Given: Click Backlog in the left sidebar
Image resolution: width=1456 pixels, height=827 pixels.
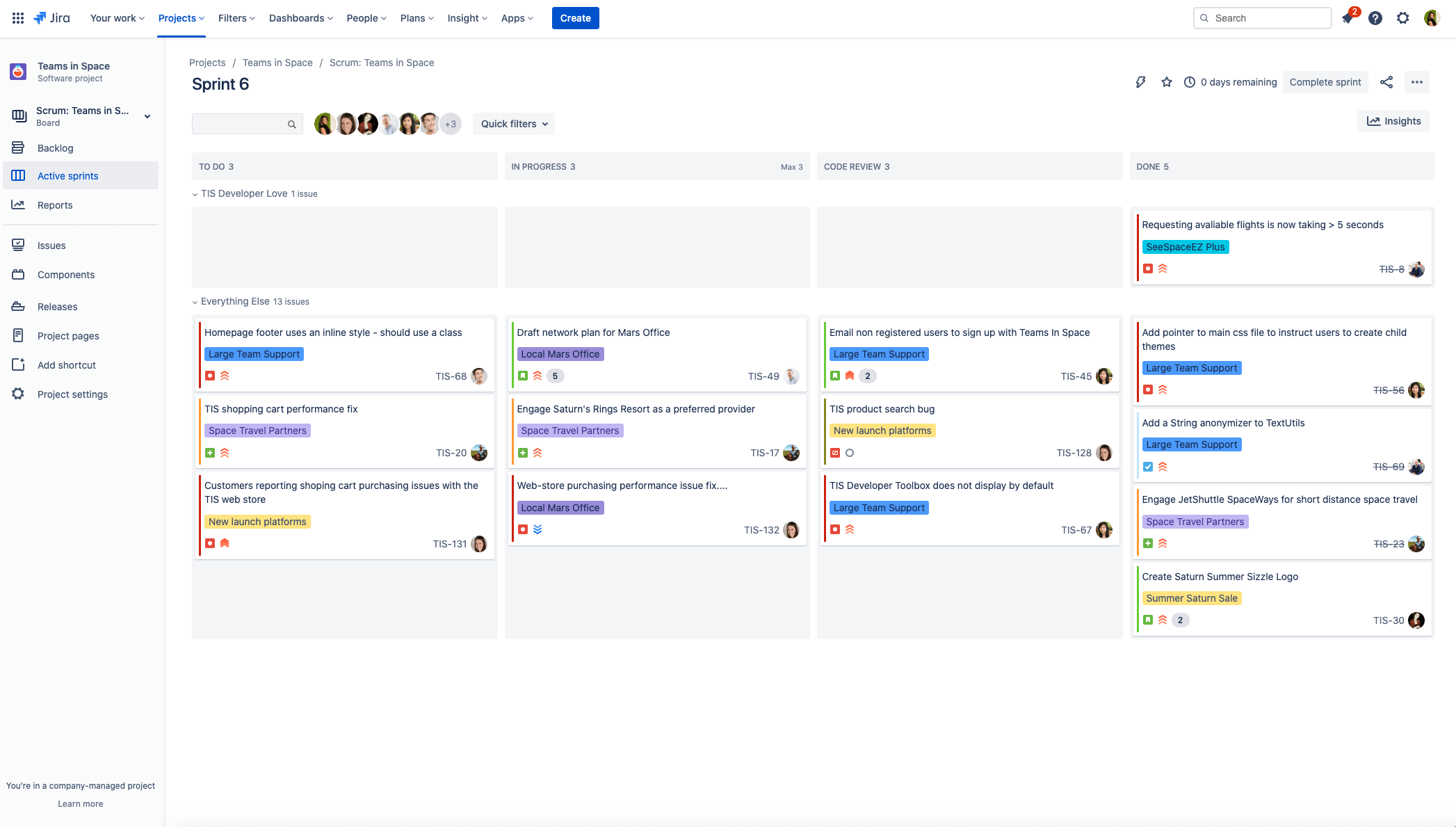Looking at the screenshot, I should pos(55,147).
